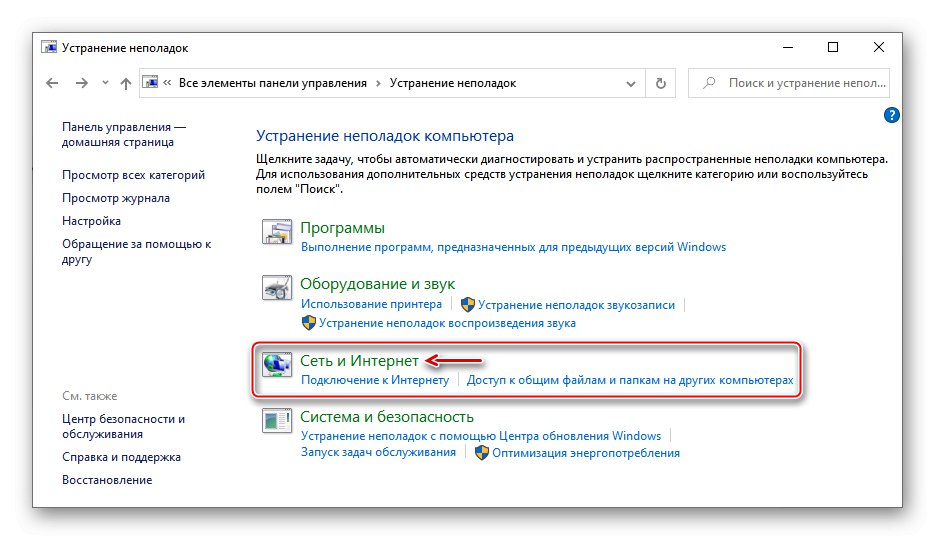
Task: Click 'Использование принтера' link
Action: coord(371,305)
